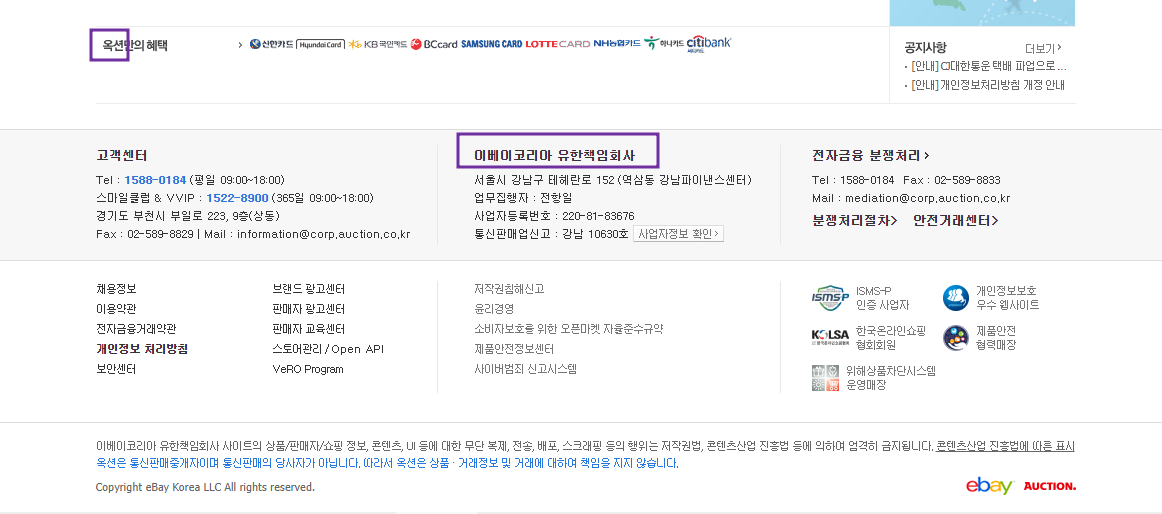The image size is (1162, 514).
Task: Click the eBay logo in footer
Action: pyautogui.click(x=989, y=486)
